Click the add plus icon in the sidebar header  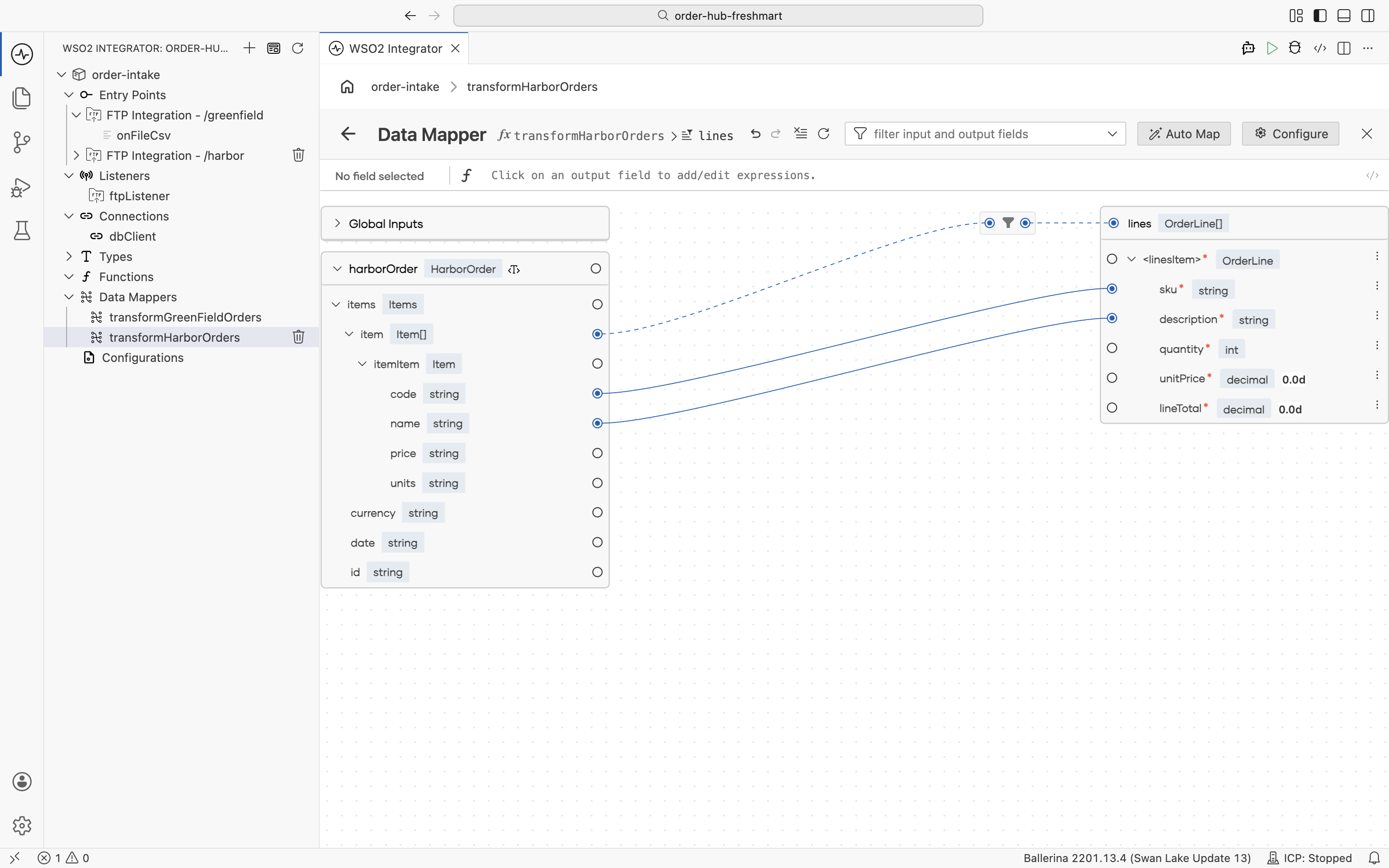[249, 48]
